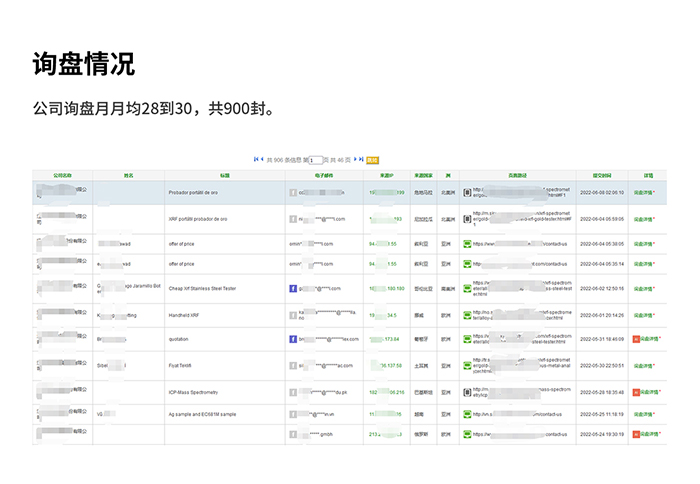This screenshot has height=484, width=700.
Task: Click green desktop icon in 'Cheap Xrf Stainless Steel Tester' row
Action: [x=467, y=288]
